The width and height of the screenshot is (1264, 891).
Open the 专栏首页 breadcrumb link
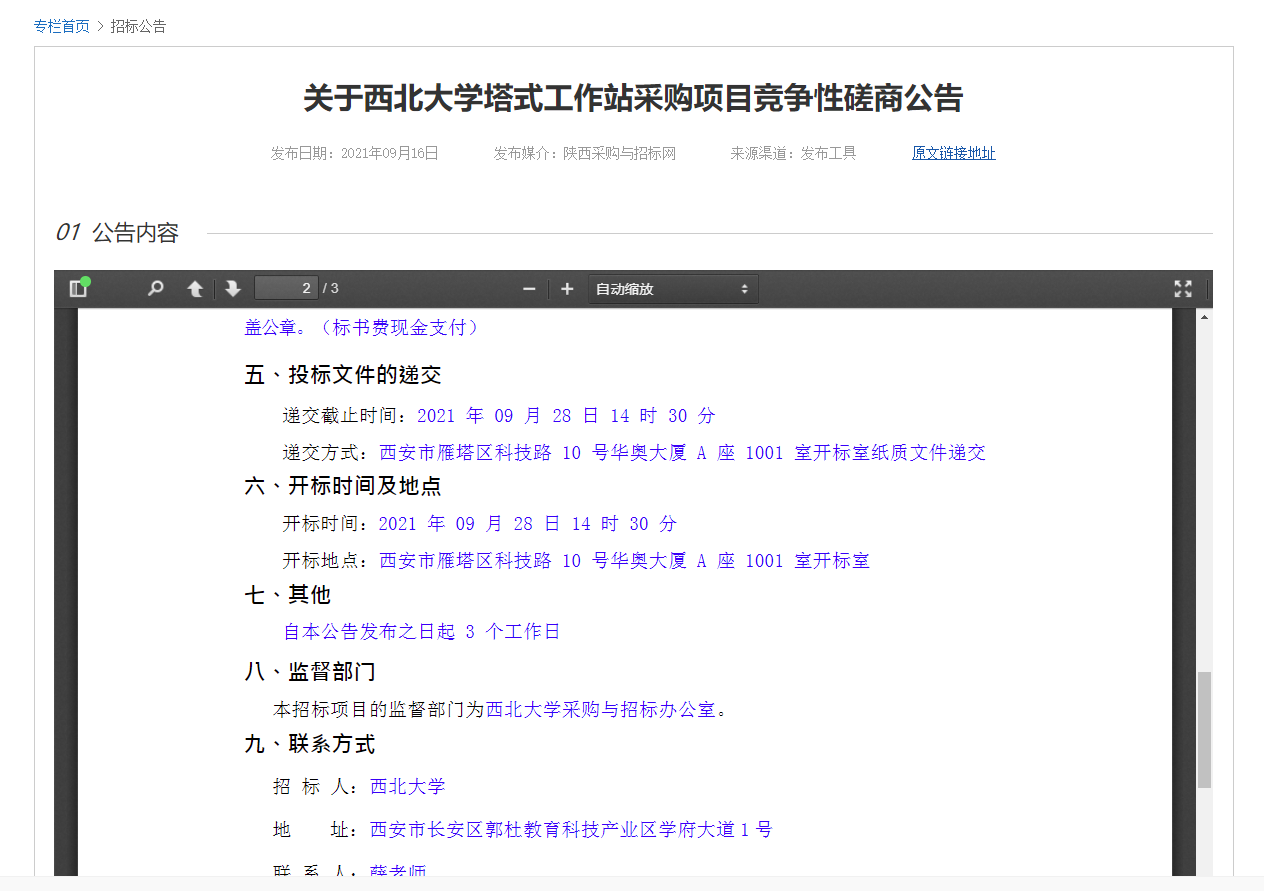point(62,26)
